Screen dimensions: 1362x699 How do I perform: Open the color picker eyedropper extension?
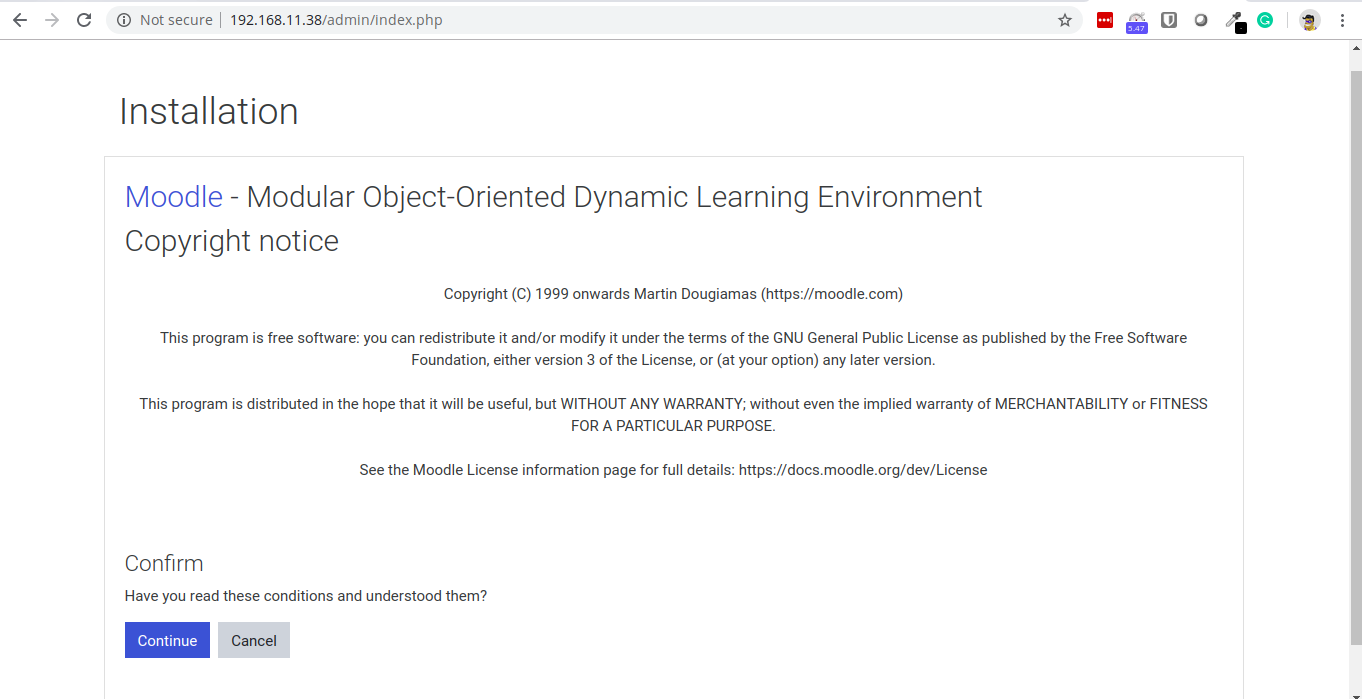click(1235, 21)
